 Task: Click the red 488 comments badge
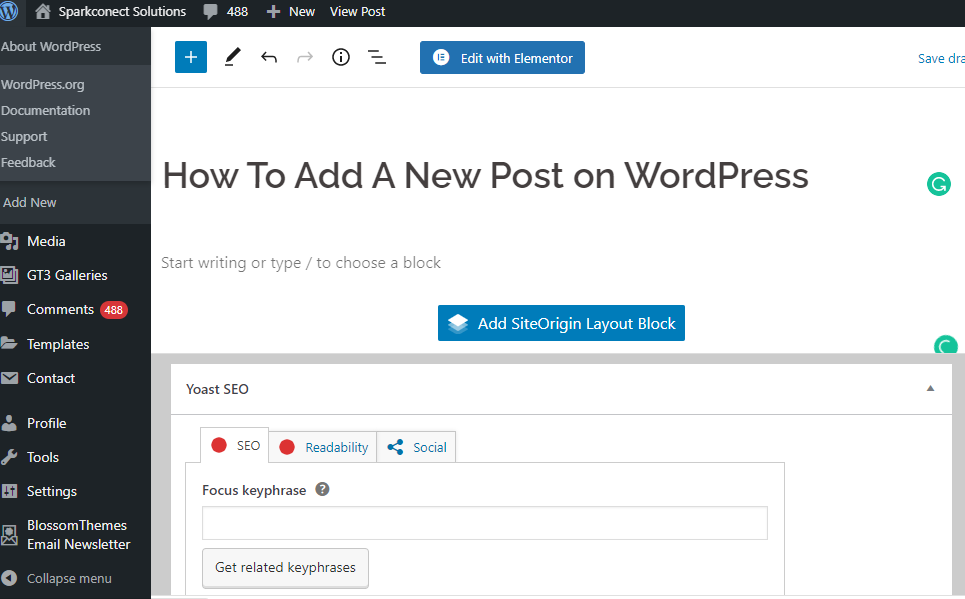(114, 310)
